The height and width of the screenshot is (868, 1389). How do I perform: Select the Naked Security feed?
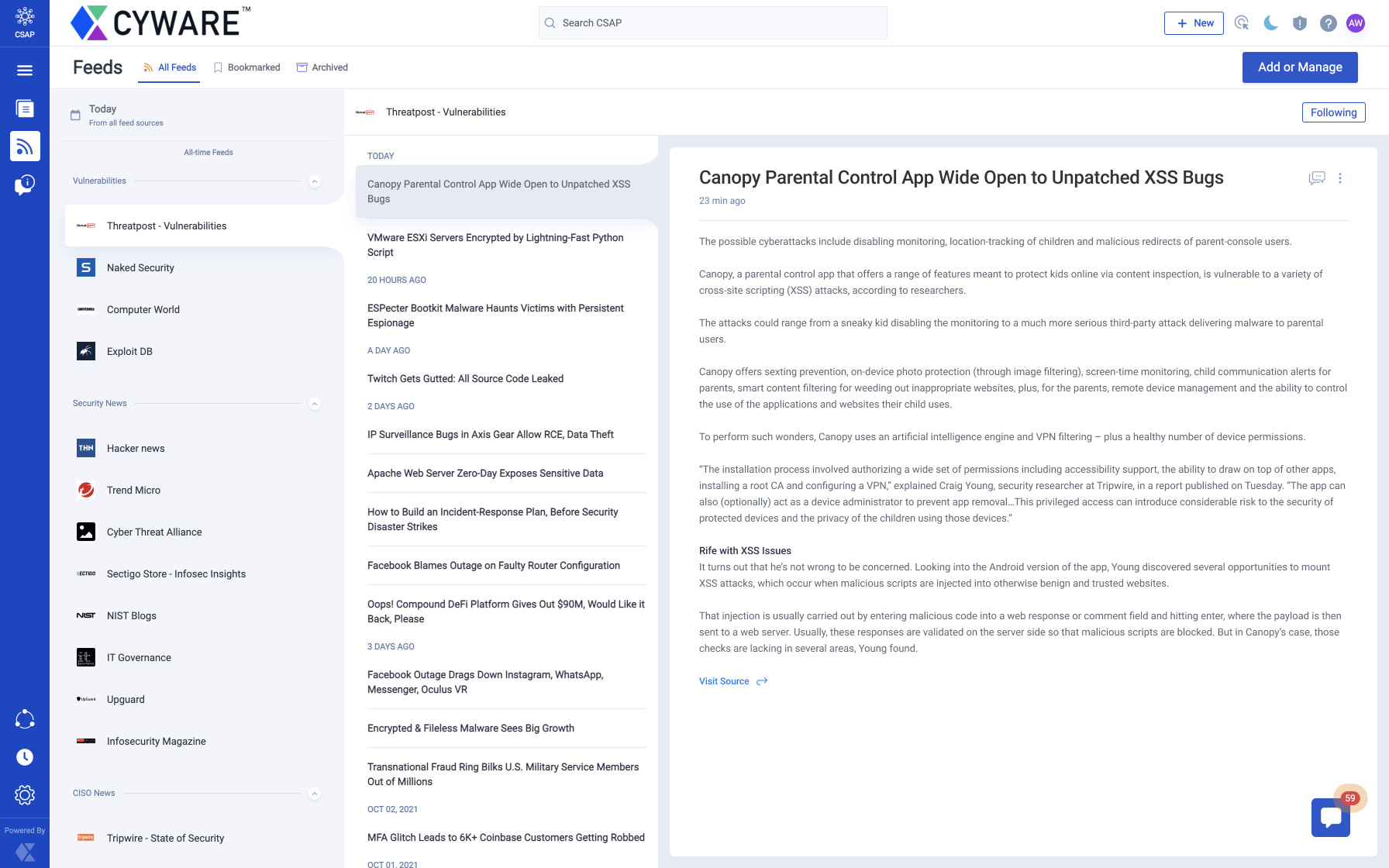(140, 267)
